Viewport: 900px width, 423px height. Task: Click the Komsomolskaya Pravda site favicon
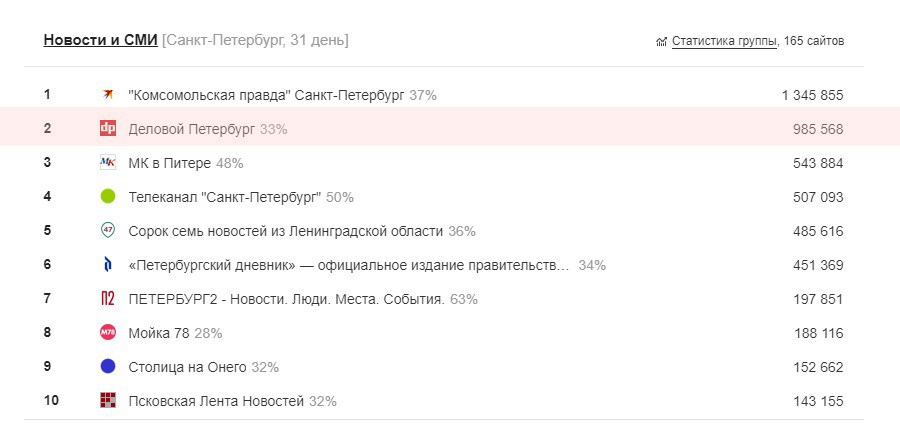[108, 95]
